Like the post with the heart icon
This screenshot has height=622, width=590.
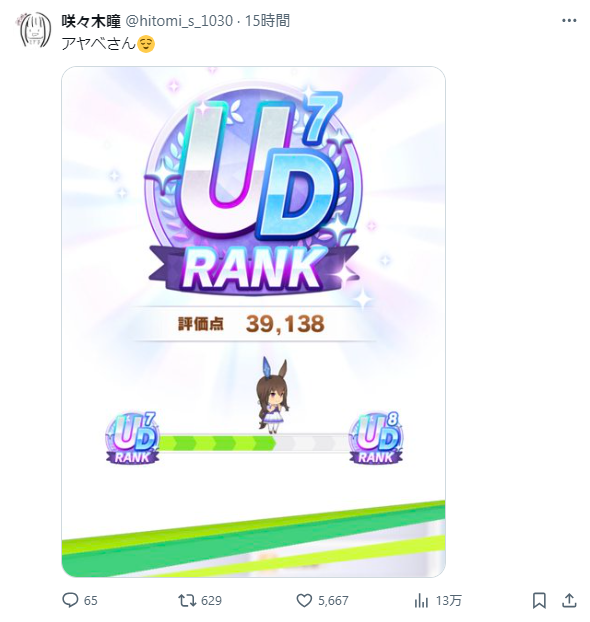coord(304,601)
